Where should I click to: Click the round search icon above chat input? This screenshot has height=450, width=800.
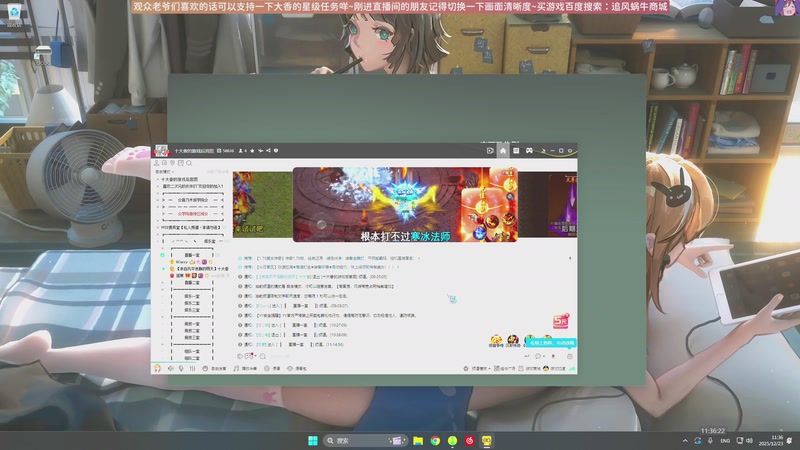(x=263, y=356)
